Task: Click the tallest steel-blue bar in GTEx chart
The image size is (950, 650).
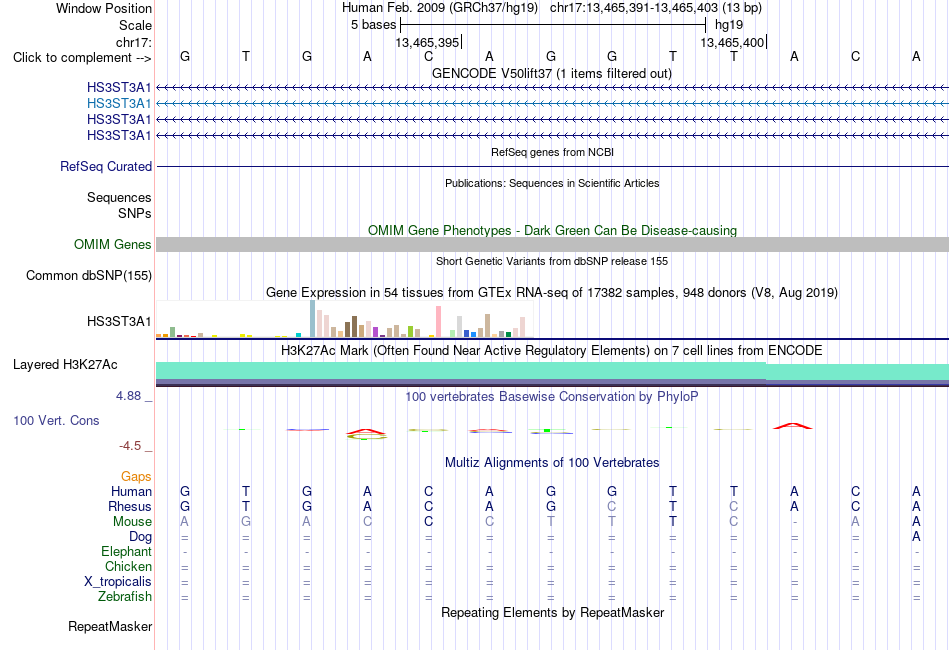Action: (x=312, y=319)
